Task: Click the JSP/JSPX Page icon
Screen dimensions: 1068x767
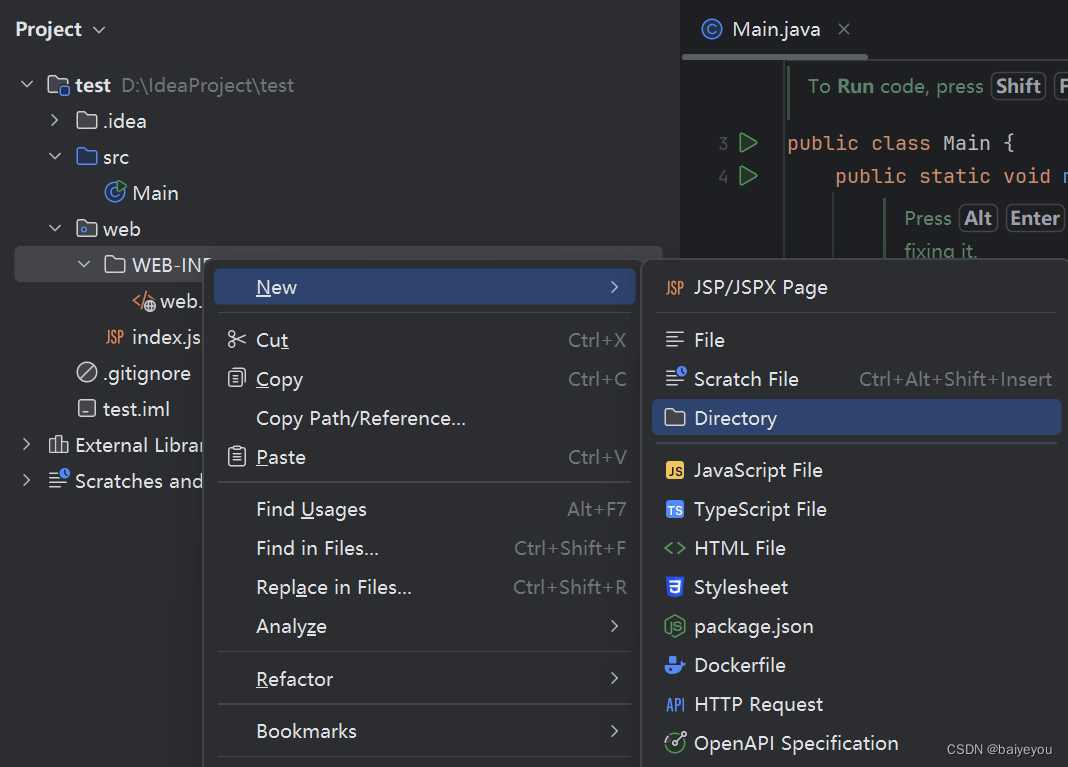Action: (675, 288)
